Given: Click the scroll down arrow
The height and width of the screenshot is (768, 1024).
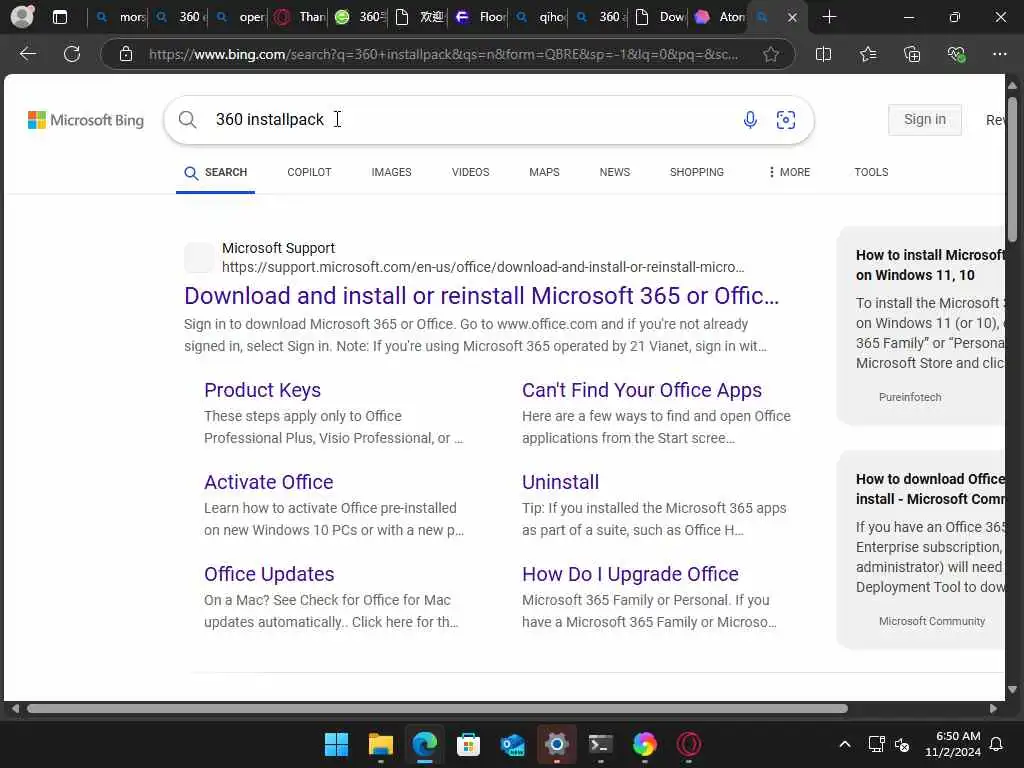Looking at the screenshot, I should [x=1012, y=689].
